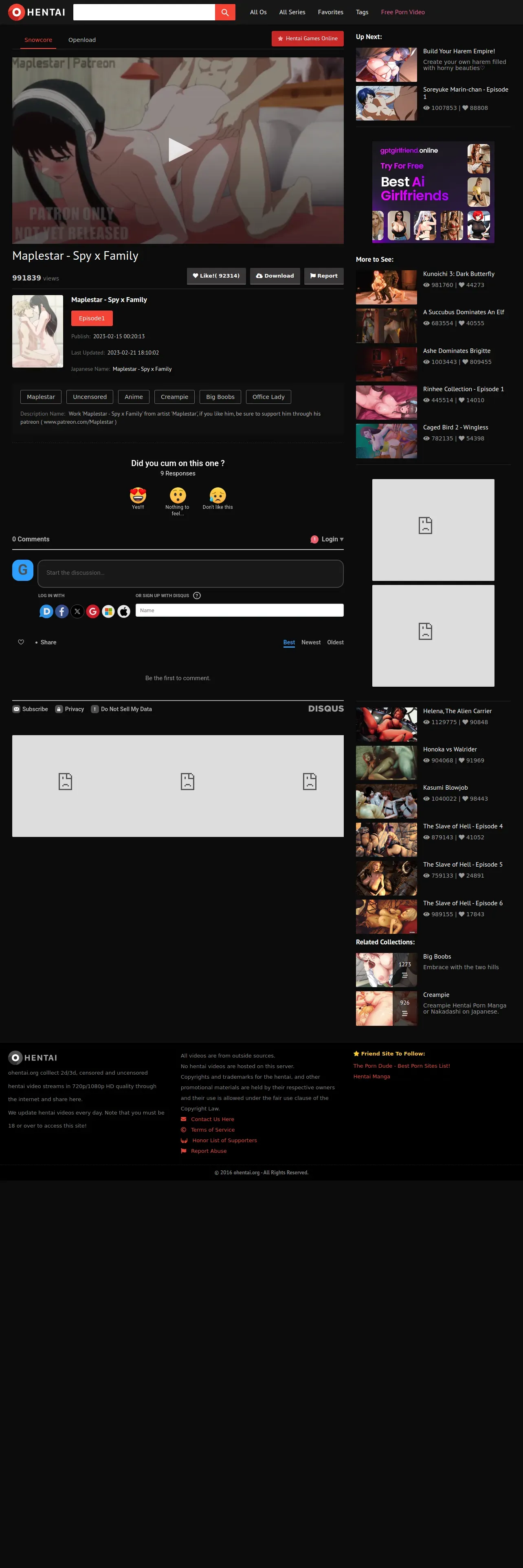This screenshot has width=523, height=1568.
Task: Open the Office Lady tag
Action: (x=268, y=397)
